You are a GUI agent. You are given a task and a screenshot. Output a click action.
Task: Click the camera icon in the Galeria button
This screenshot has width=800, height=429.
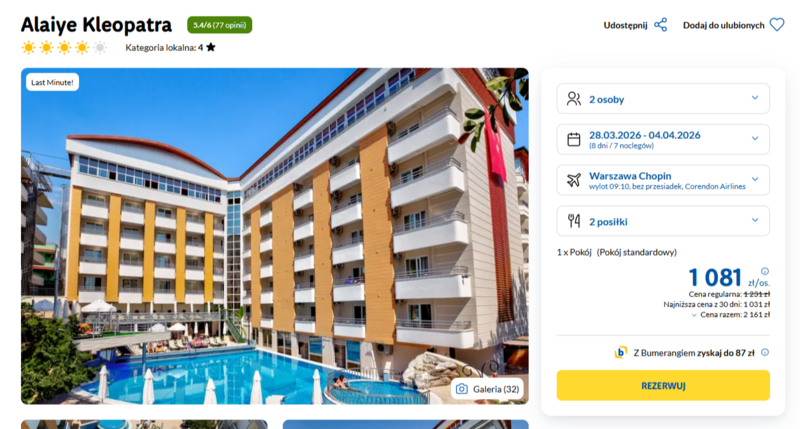pyautogui.click(x=462, y=389)
